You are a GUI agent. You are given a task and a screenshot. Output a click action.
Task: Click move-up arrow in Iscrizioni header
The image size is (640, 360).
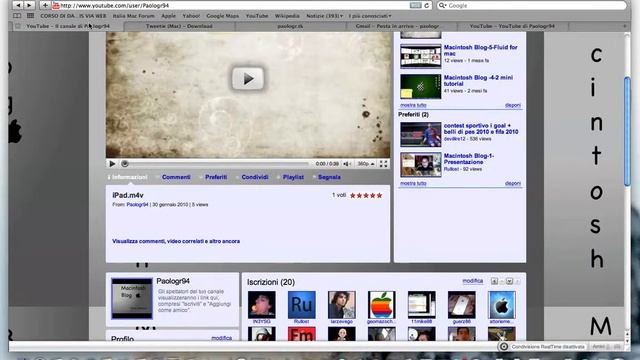(494, 281)
